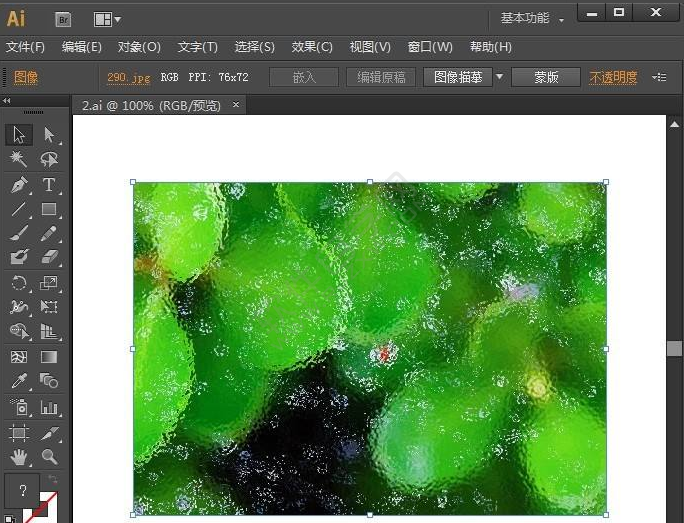Open the 编辑(E) menu
This screenshot has width=684, height=523.
click(x=82, y=47)
